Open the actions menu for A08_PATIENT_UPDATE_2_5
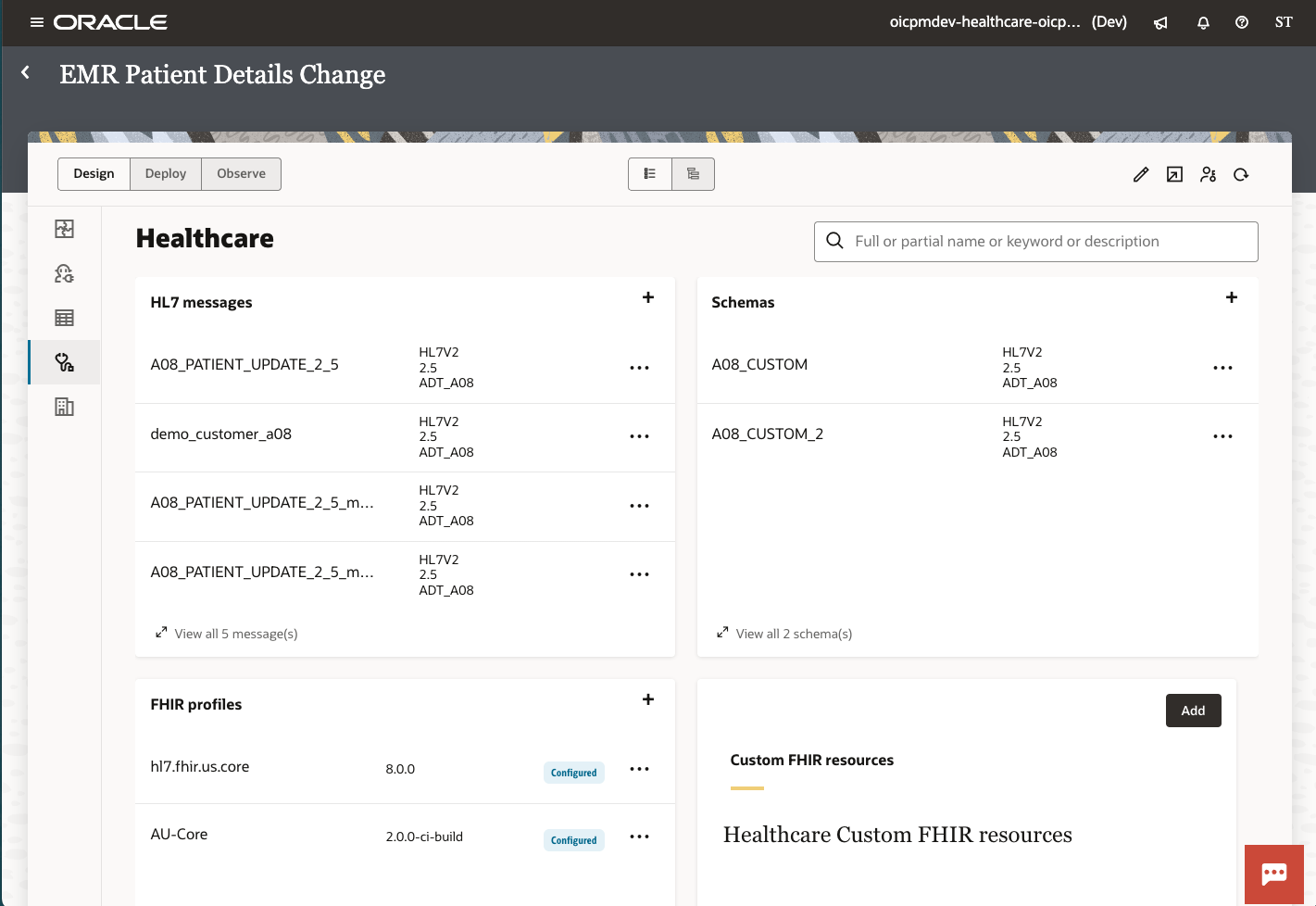This screenshot has width=1316, height=906. [639, 368]
